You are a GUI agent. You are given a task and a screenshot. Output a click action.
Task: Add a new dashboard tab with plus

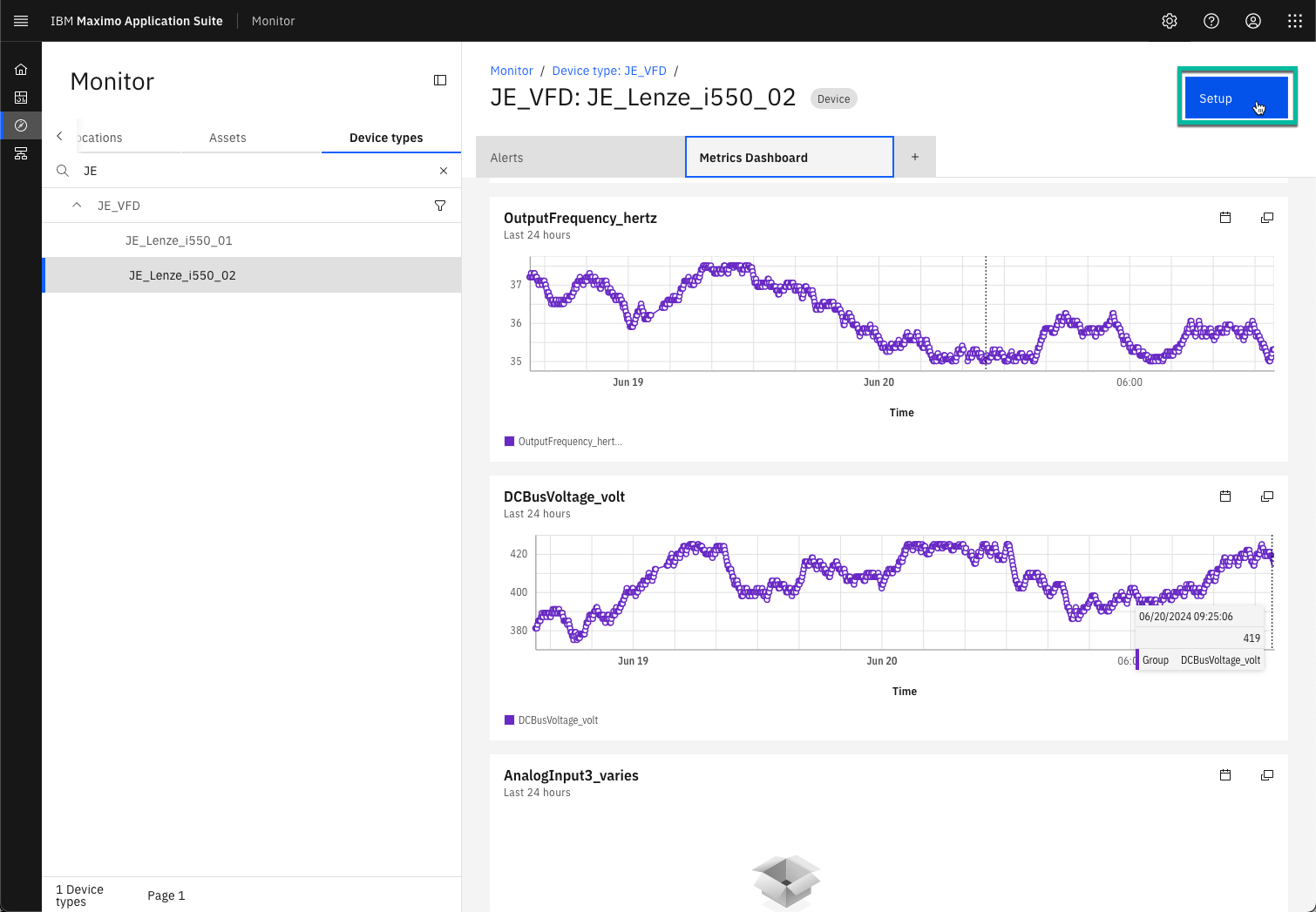pos(915,157)
